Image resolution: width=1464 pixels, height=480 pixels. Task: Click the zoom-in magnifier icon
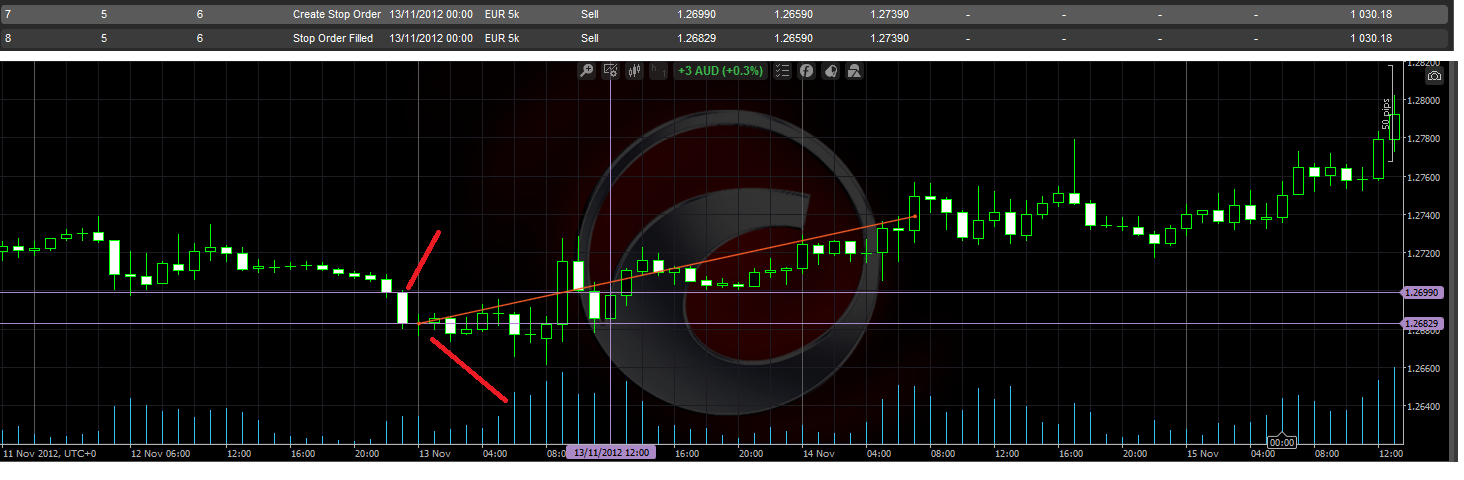pyautogui.click(x=586, y=71)
